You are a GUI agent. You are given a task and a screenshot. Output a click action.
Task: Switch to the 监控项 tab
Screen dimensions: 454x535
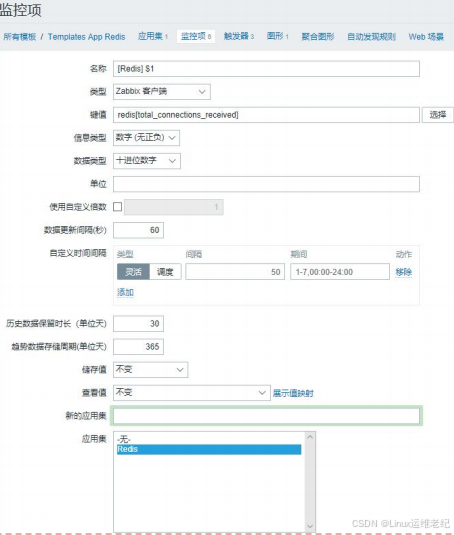click(196, 36)
